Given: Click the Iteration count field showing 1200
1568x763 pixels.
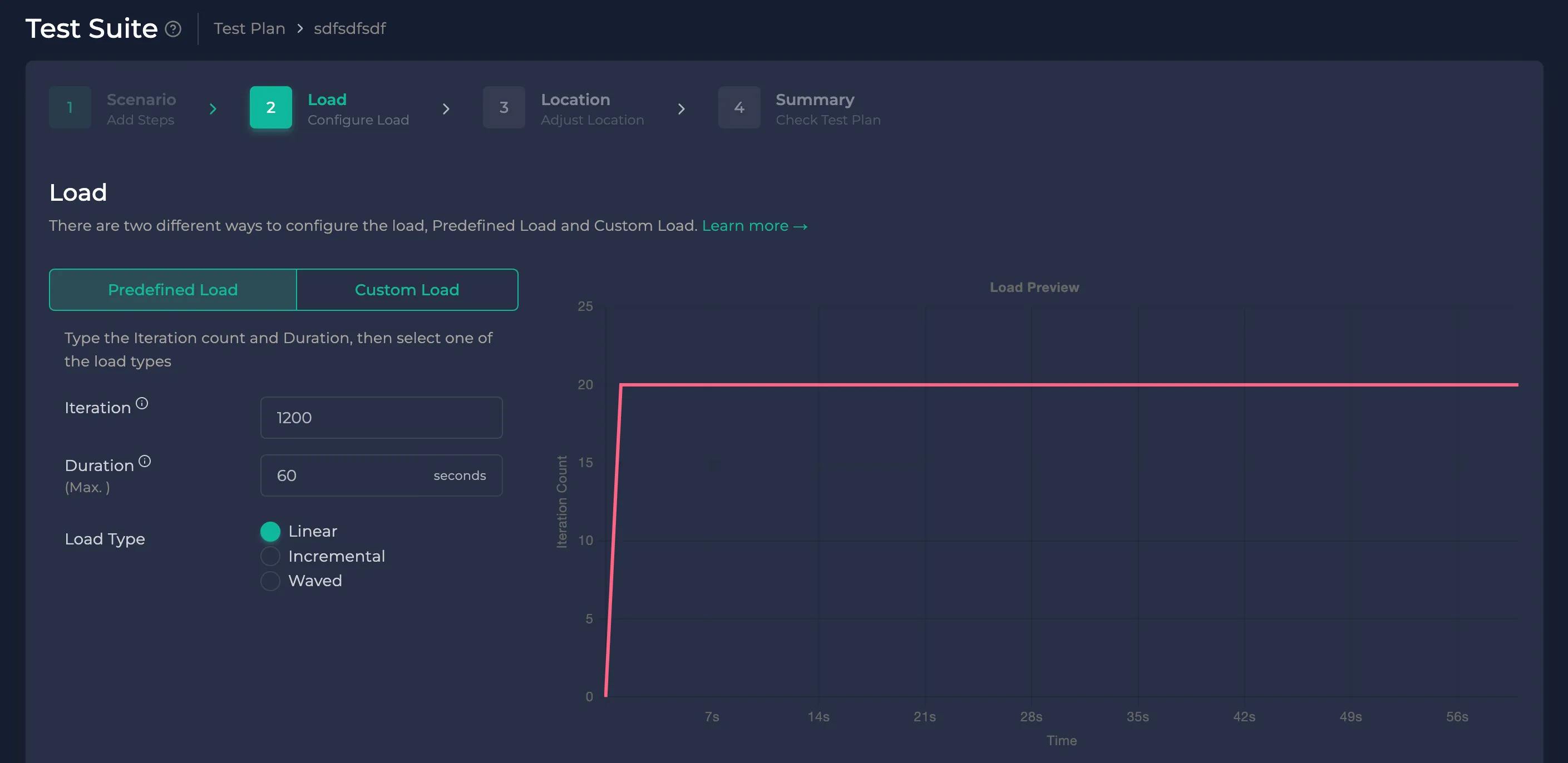Looking at the screenshot, I should pyautogui.click(x=382, y=418).
